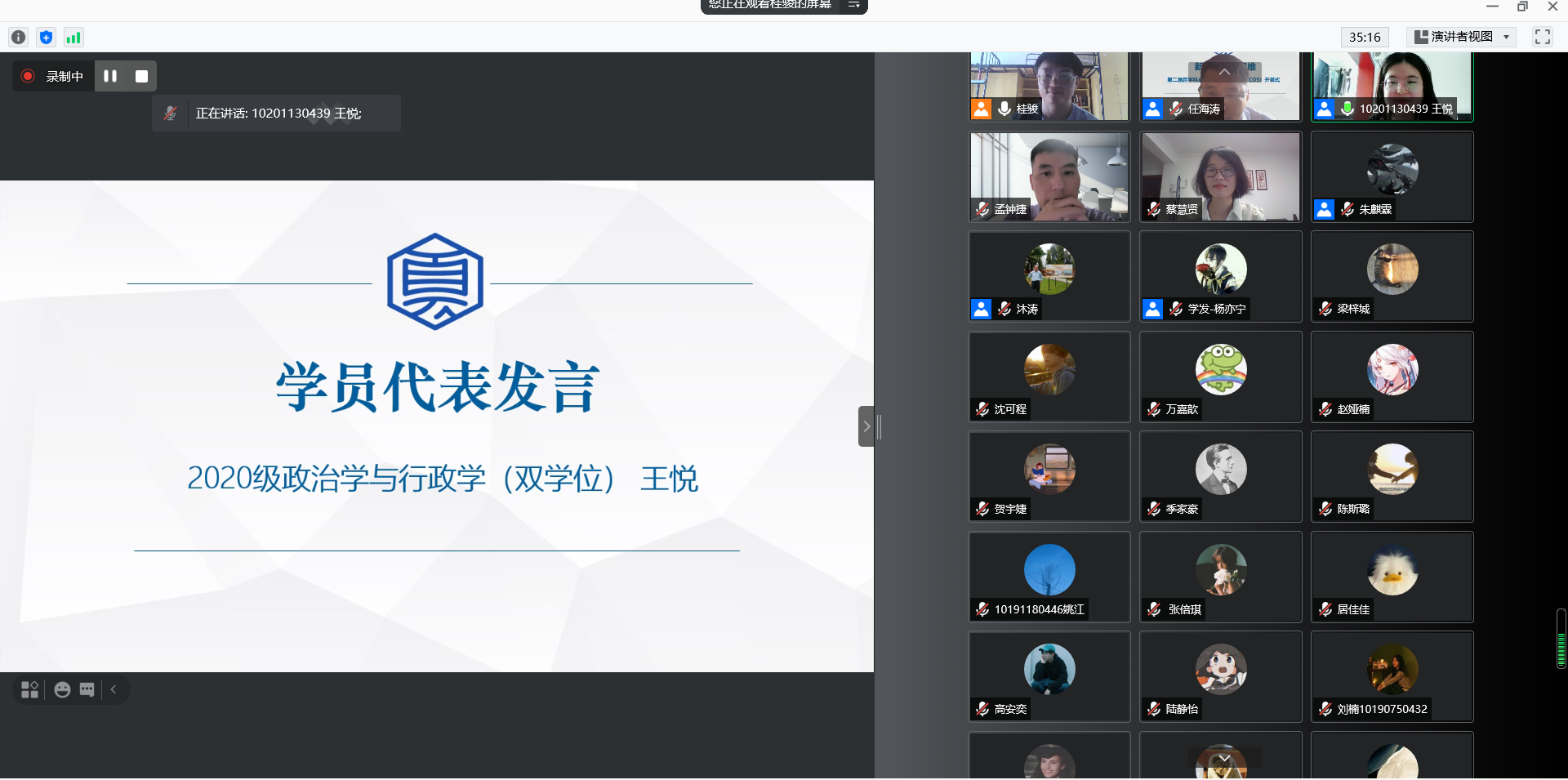This screenshot has width=1568, height=780.
Task: Click mic icon beside 桂骏
Action: point(1004,109)
